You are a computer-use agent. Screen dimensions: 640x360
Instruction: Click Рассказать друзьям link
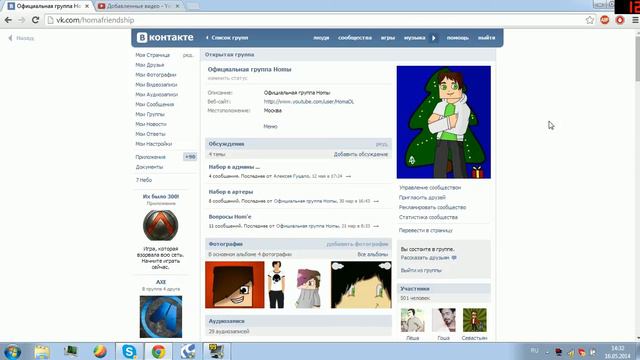tap(425, 258)
